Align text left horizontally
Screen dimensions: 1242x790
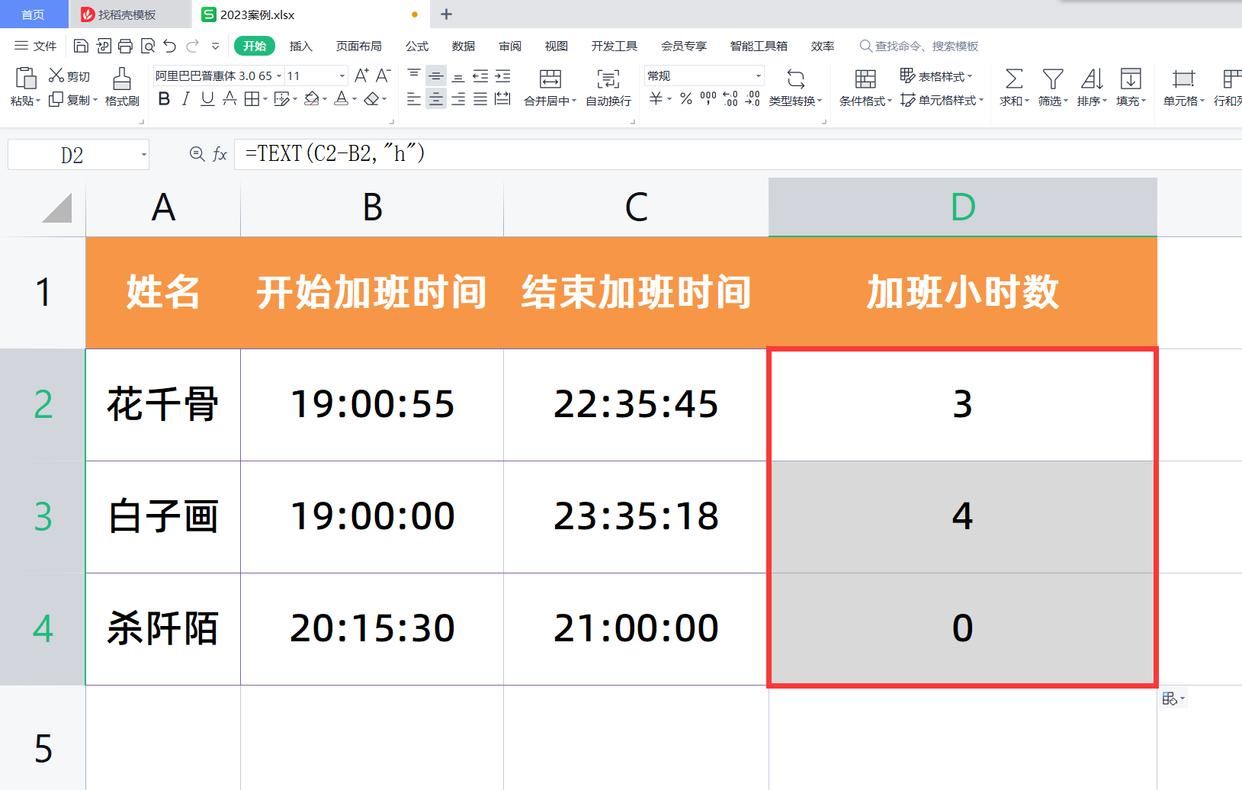[x=414, y=98]
